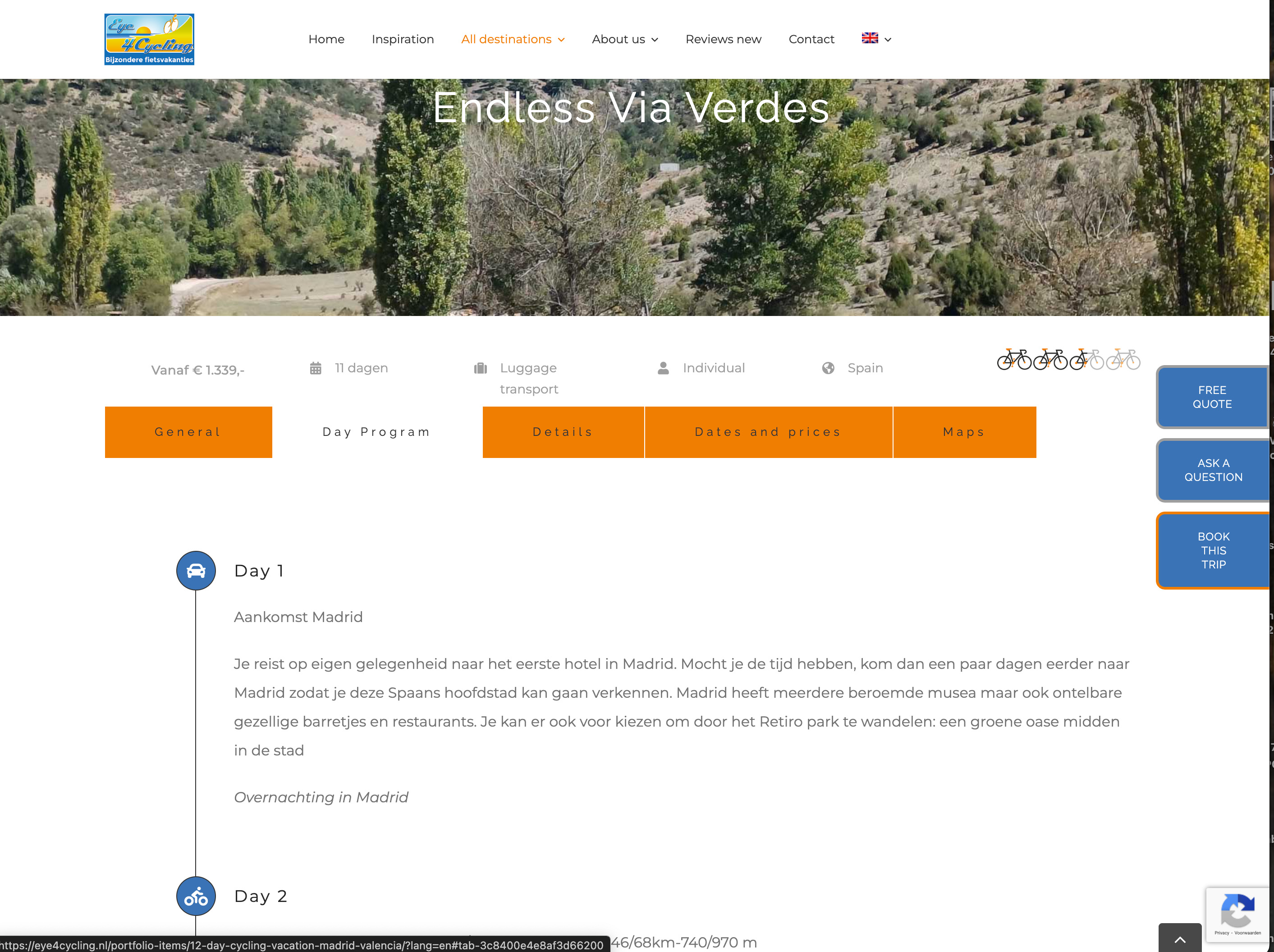Select the Maps tab

tap(965, 432)
